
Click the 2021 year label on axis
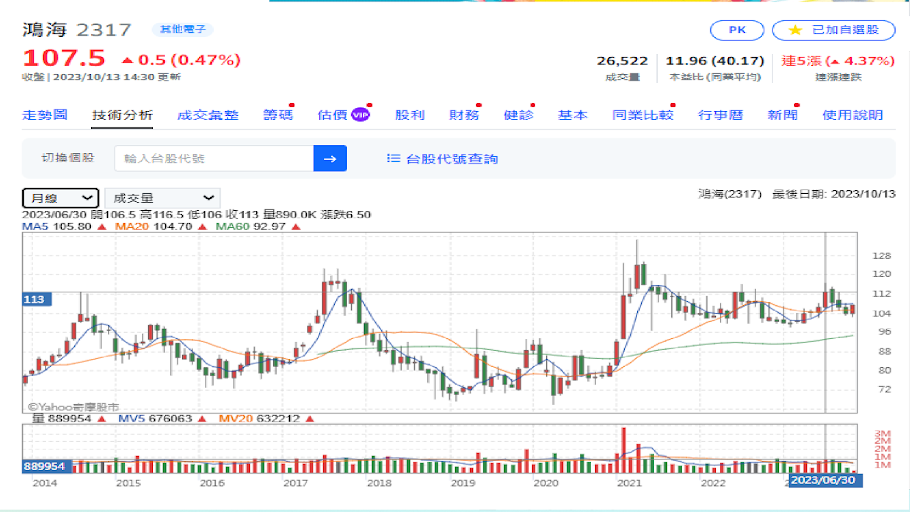[x=629, y=482]
